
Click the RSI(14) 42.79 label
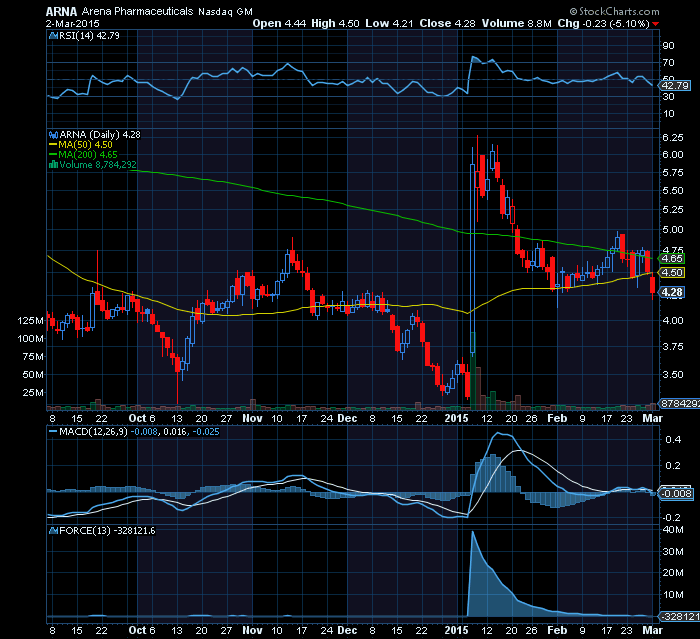(89, 36)
